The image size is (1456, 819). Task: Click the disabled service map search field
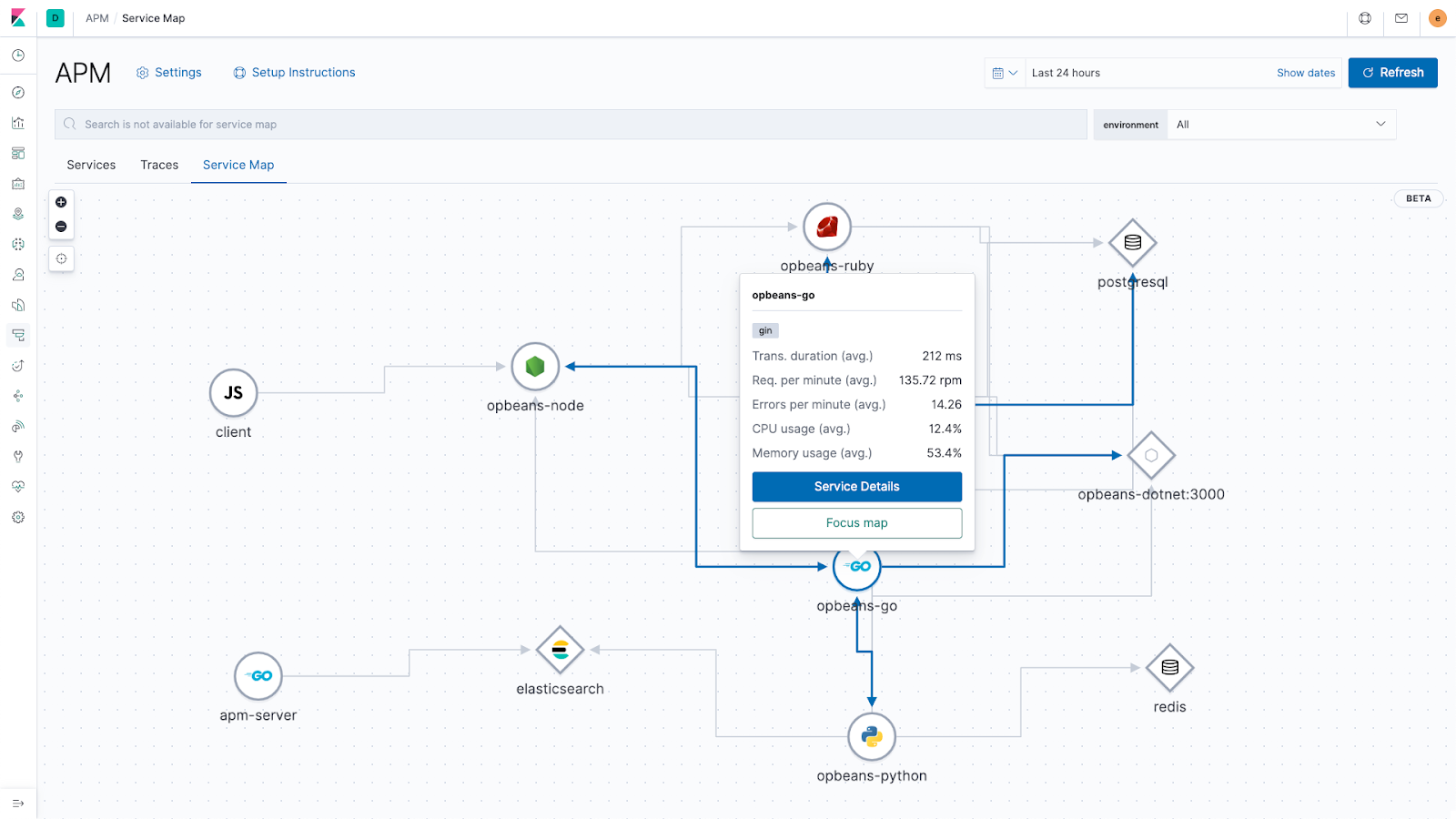[571, 125]
